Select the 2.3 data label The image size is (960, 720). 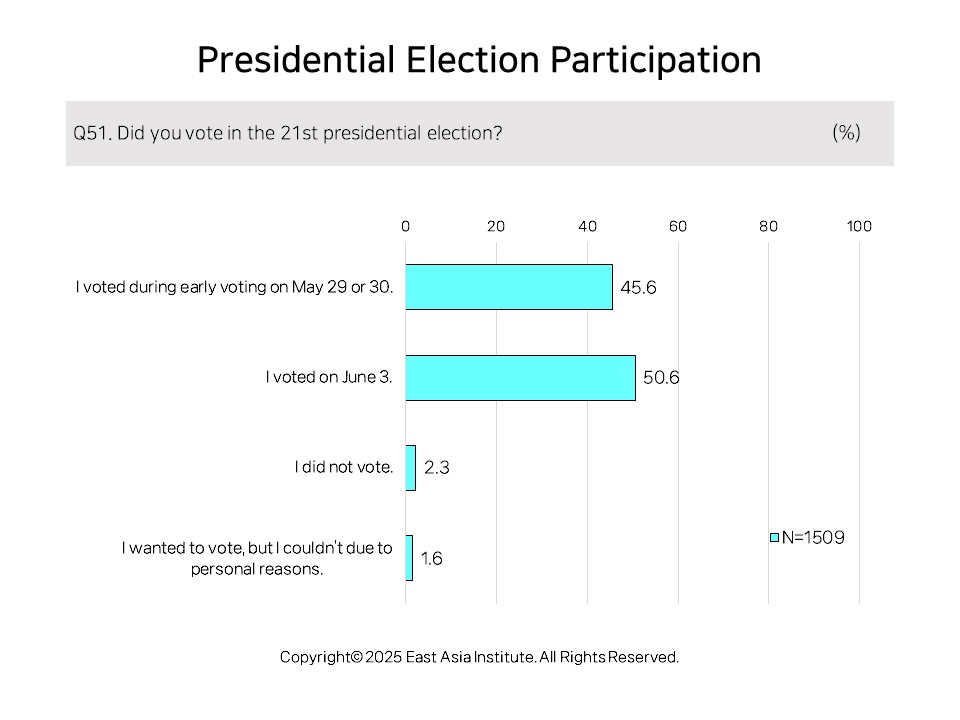coord(437,468)
